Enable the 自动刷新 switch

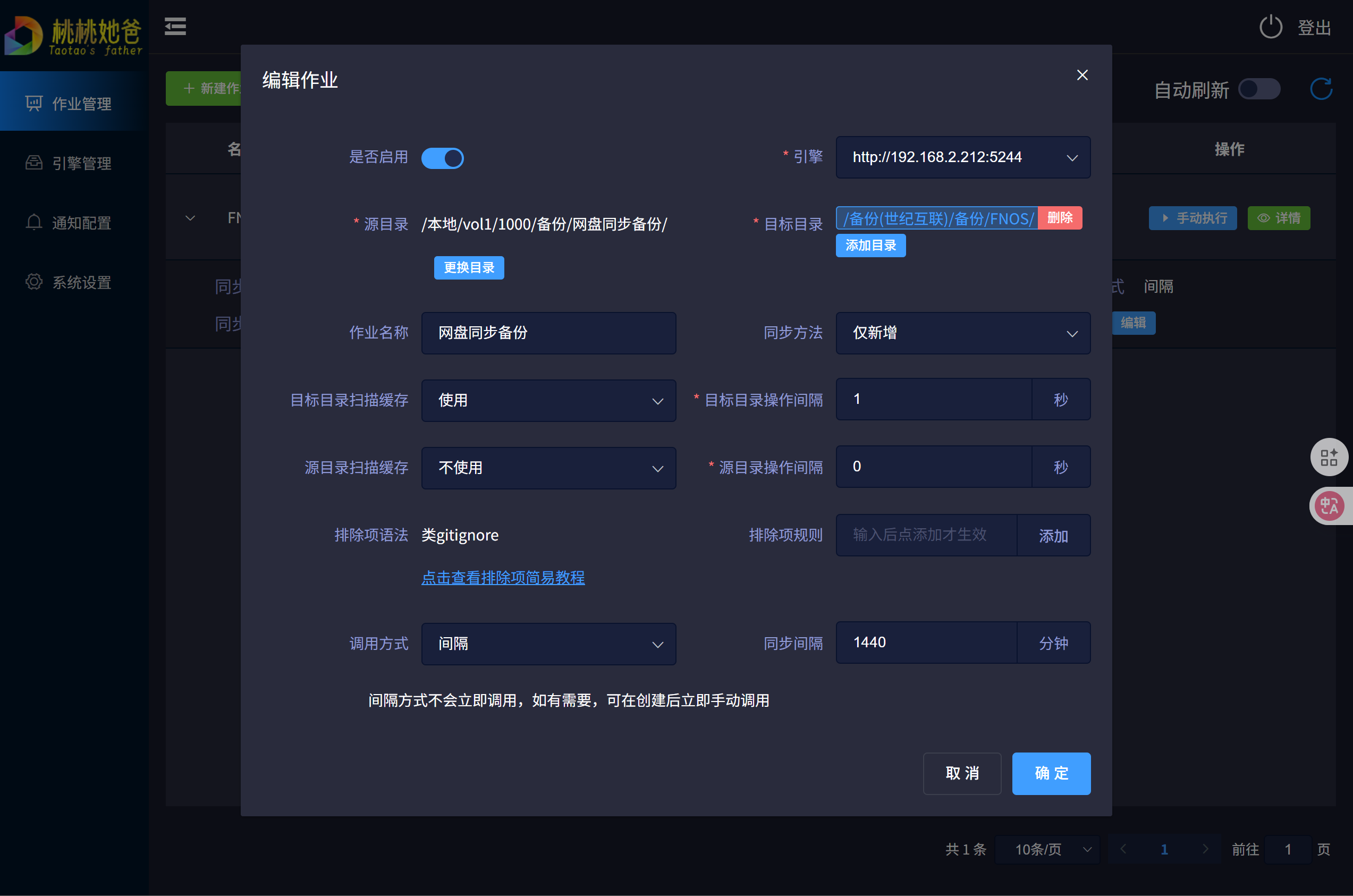coord(1259,89)
